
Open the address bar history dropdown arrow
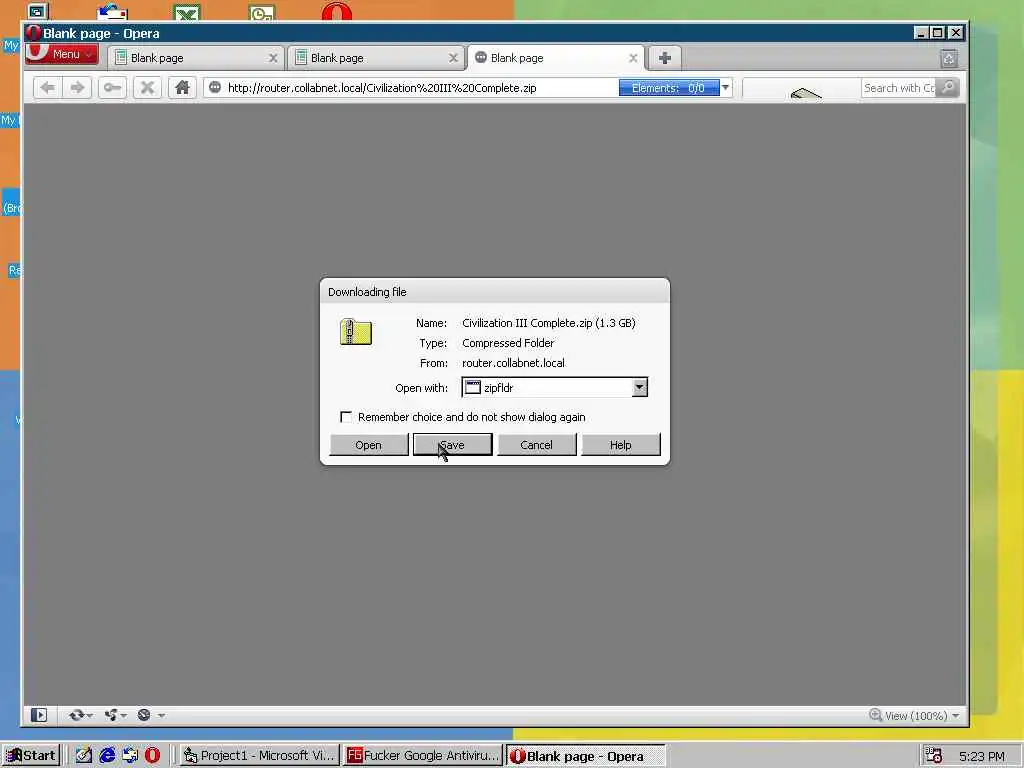point(726,88)
